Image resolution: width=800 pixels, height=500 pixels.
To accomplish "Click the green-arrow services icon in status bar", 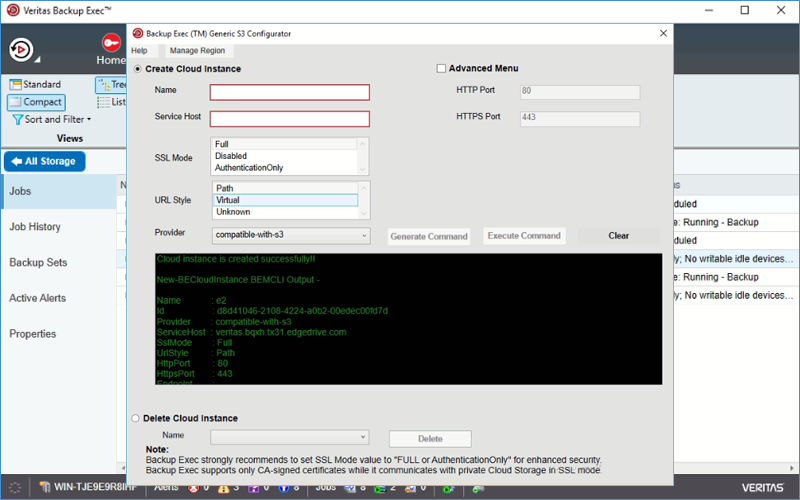I will coord(448,489).
